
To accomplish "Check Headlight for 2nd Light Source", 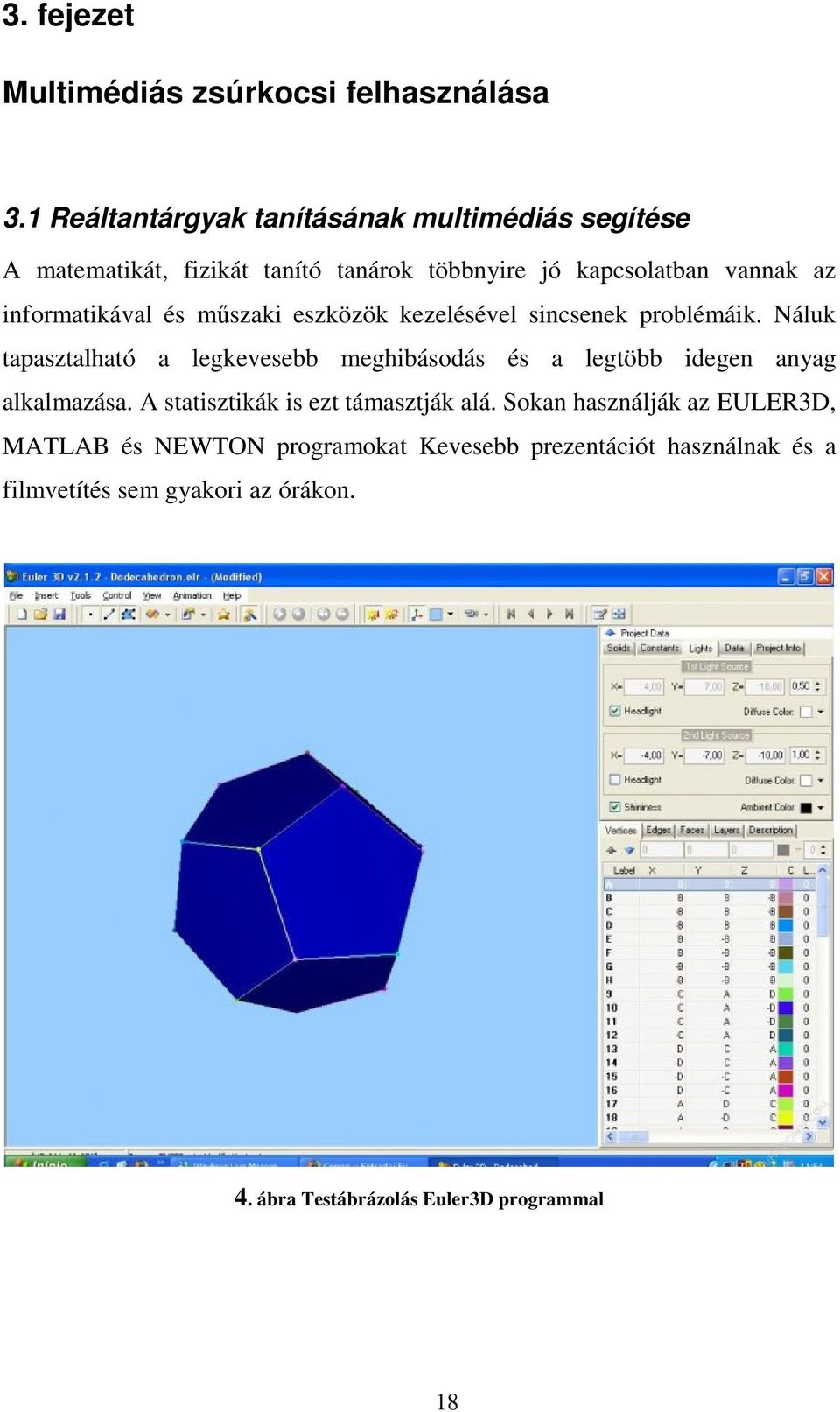I will pyautogui.click(x=615, y=780).
